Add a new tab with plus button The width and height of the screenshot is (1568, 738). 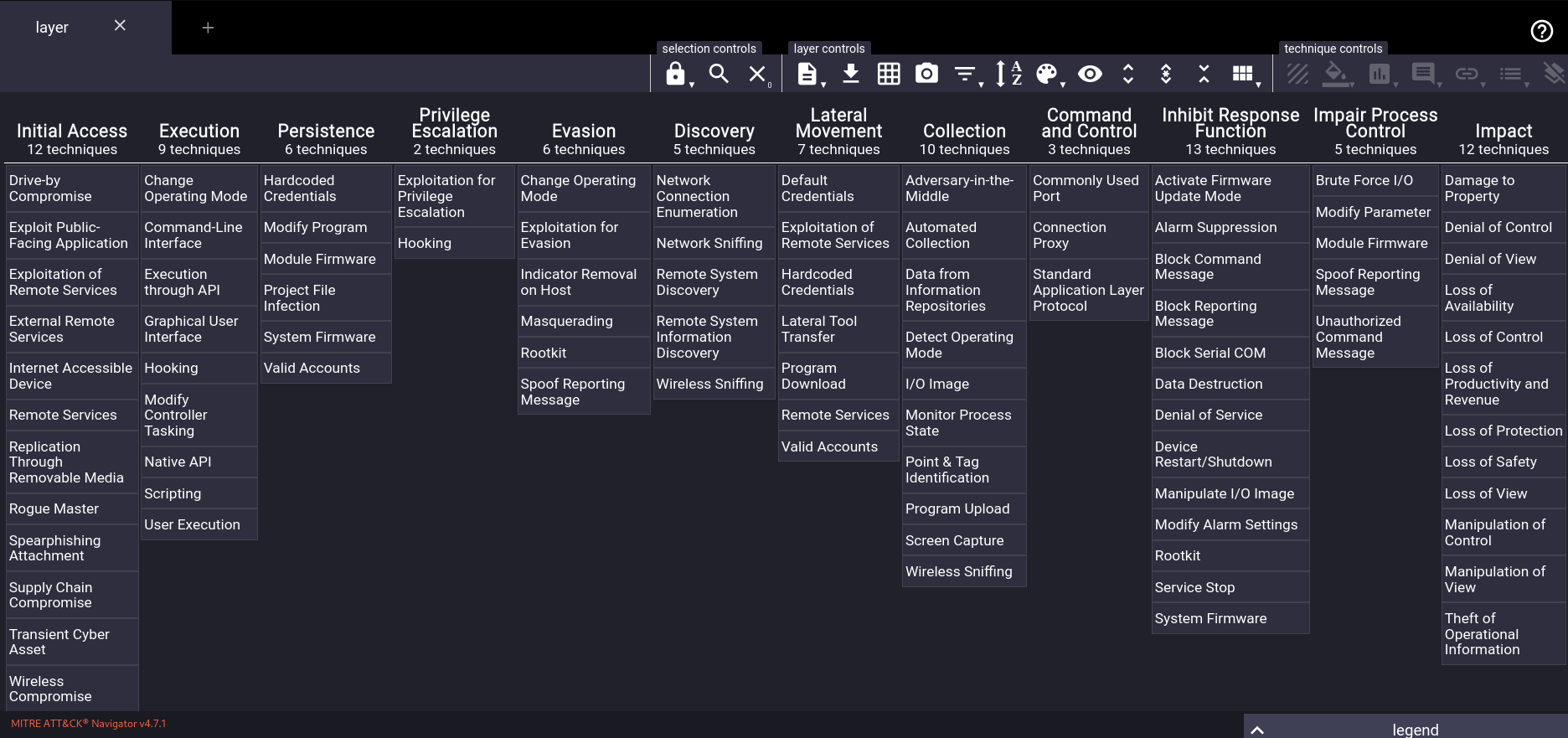(x=208, y=28)
